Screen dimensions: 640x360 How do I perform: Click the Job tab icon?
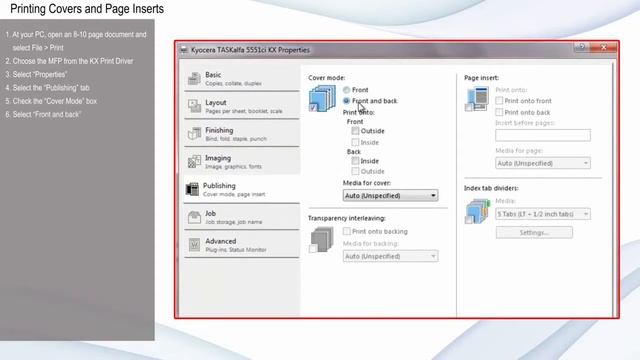tap(194, 217)
